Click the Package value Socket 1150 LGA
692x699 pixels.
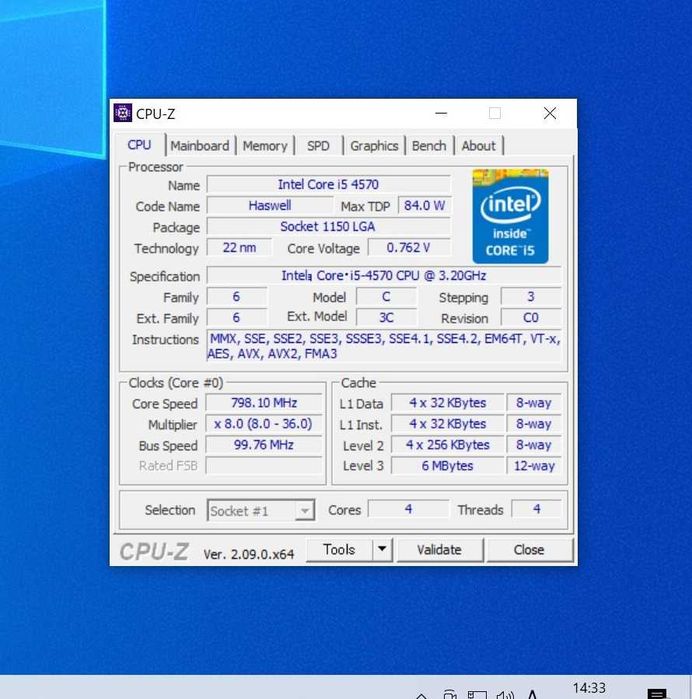click(329, 226)
